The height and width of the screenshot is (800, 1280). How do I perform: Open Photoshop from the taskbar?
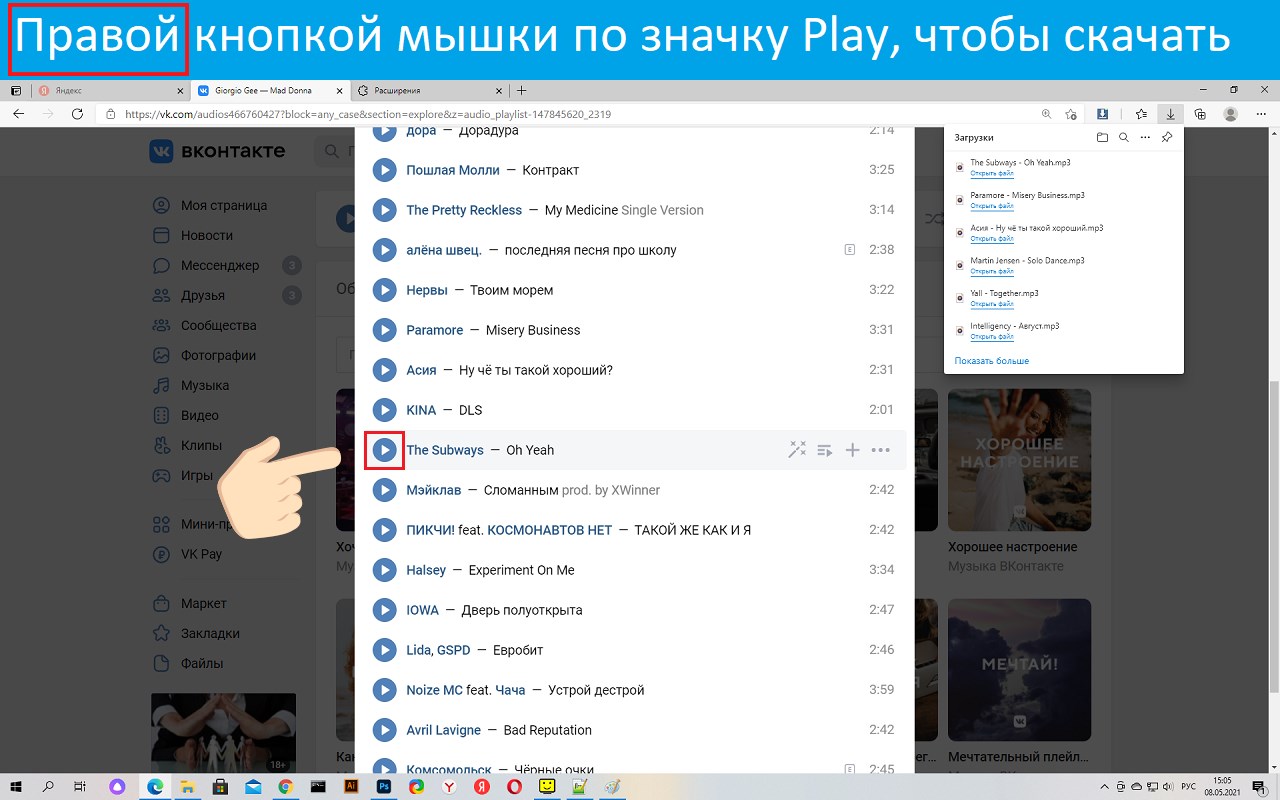383,787
